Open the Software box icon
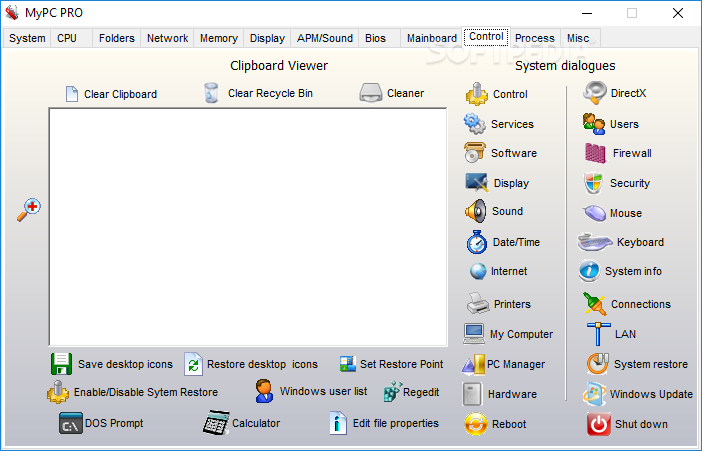The width and height of the screenshot is (702, 451). pyautogui.click(x=475, y=153)
